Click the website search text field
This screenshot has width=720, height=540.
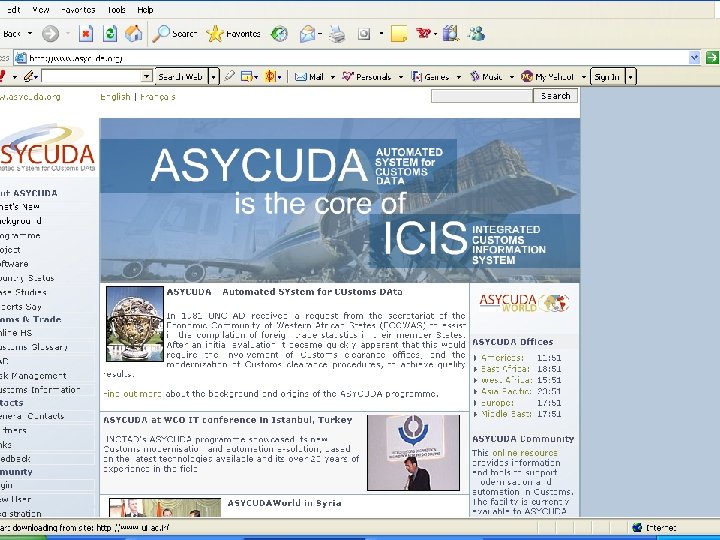pos(482,96)
